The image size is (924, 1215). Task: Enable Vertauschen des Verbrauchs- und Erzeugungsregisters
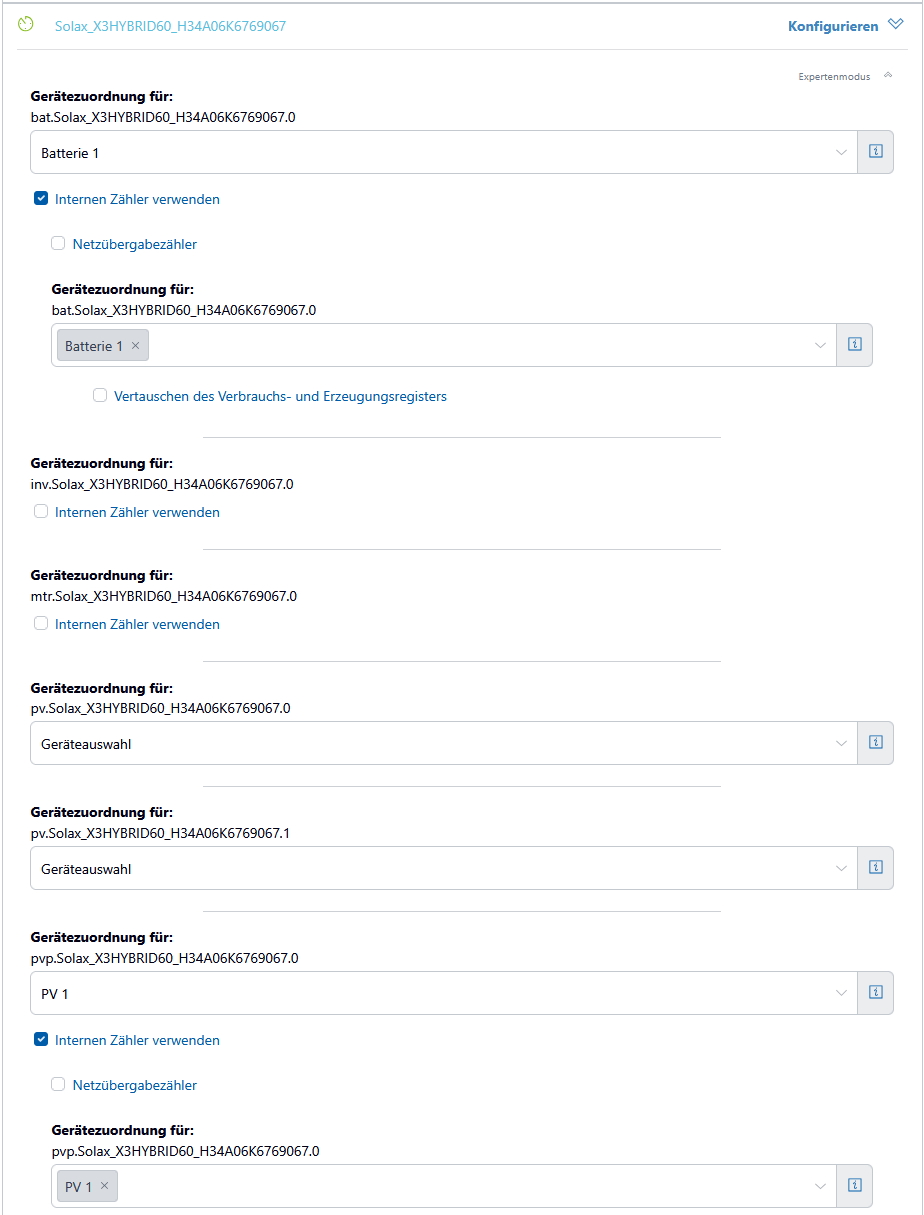tap(100, 395)
